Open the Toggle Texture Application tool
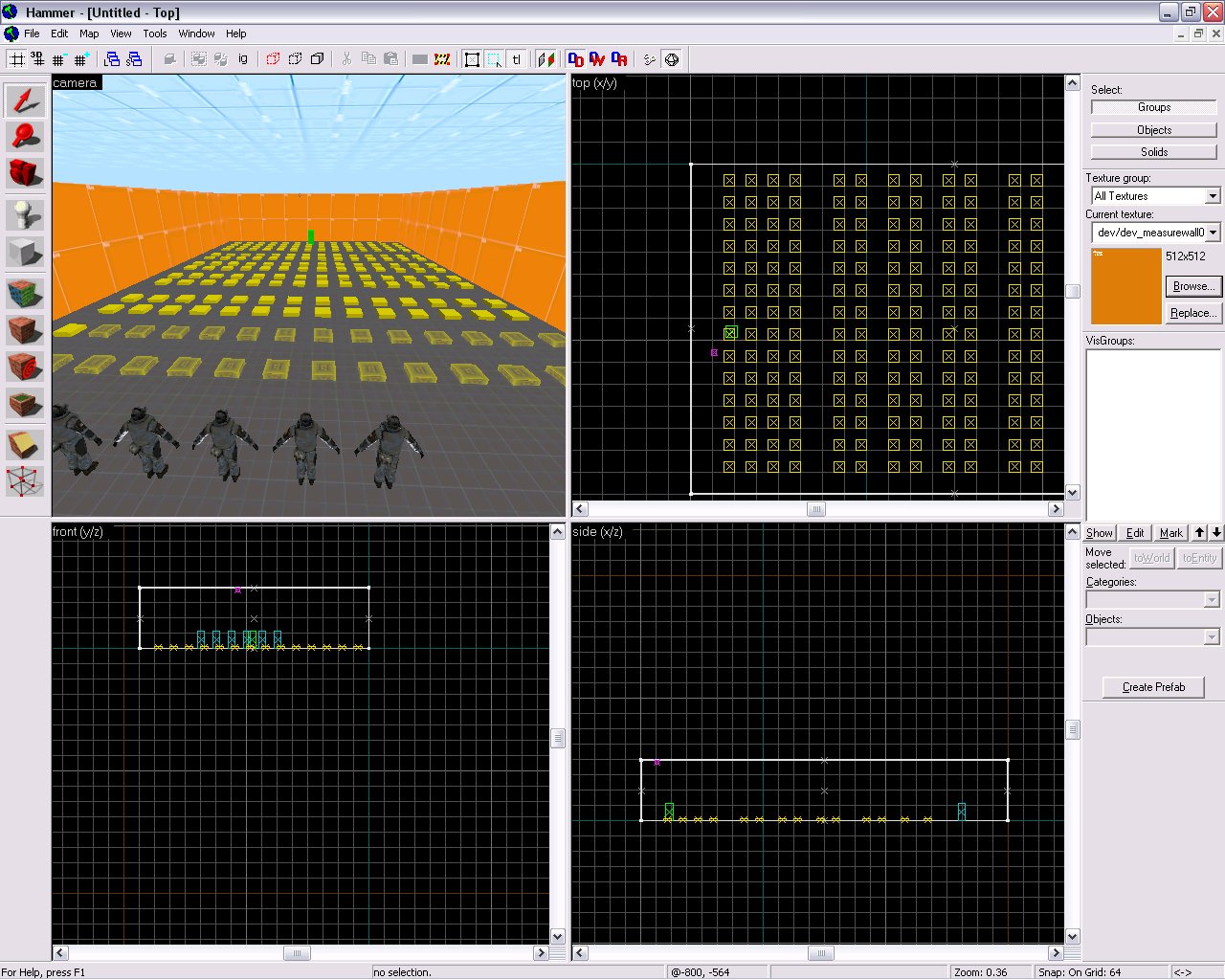The image size is (1225, 980). click(25, 294)
